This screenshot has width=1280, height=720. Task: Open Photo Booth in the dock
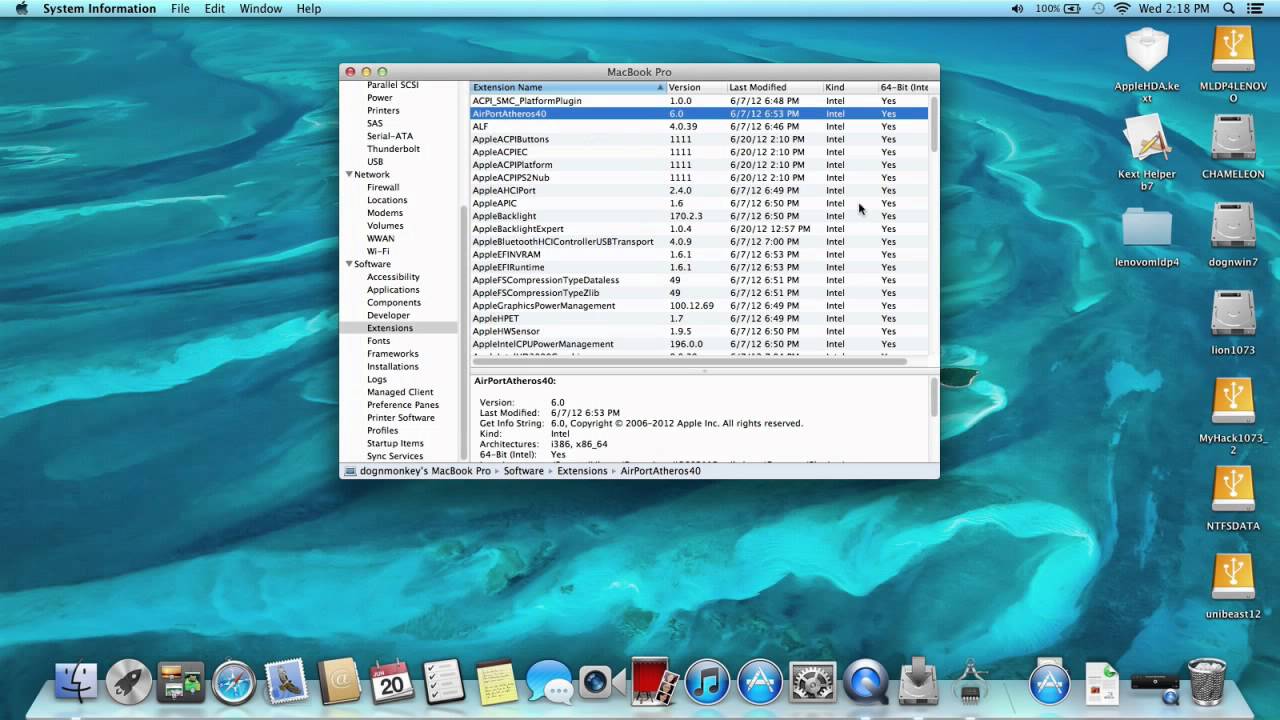coord(655,682)
